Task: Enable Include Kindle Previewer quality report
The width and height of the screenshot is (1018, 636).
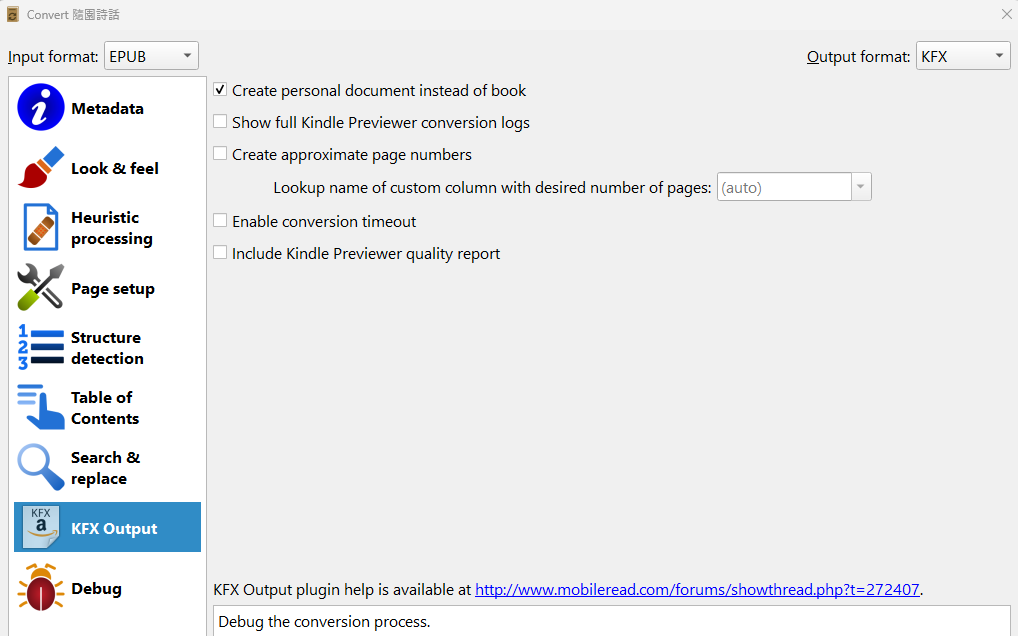Action: pyautogui.click(x=220, y=252)
